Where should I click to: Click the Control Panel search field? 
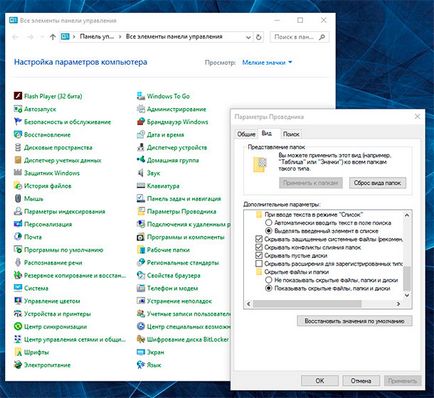299,37
